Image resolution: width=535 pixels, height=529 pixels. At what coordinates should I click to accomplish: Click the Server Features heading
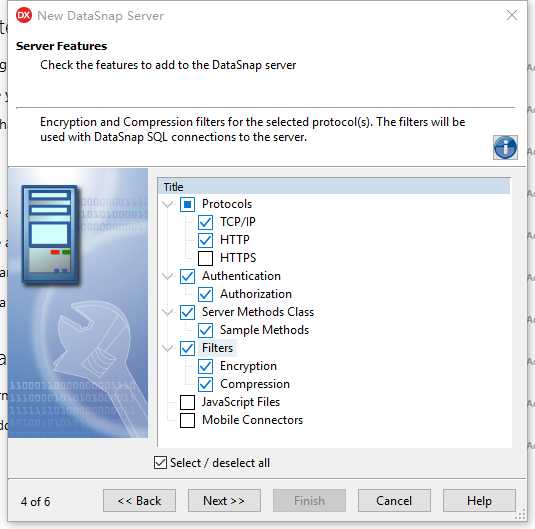click(x=61, y=46)
